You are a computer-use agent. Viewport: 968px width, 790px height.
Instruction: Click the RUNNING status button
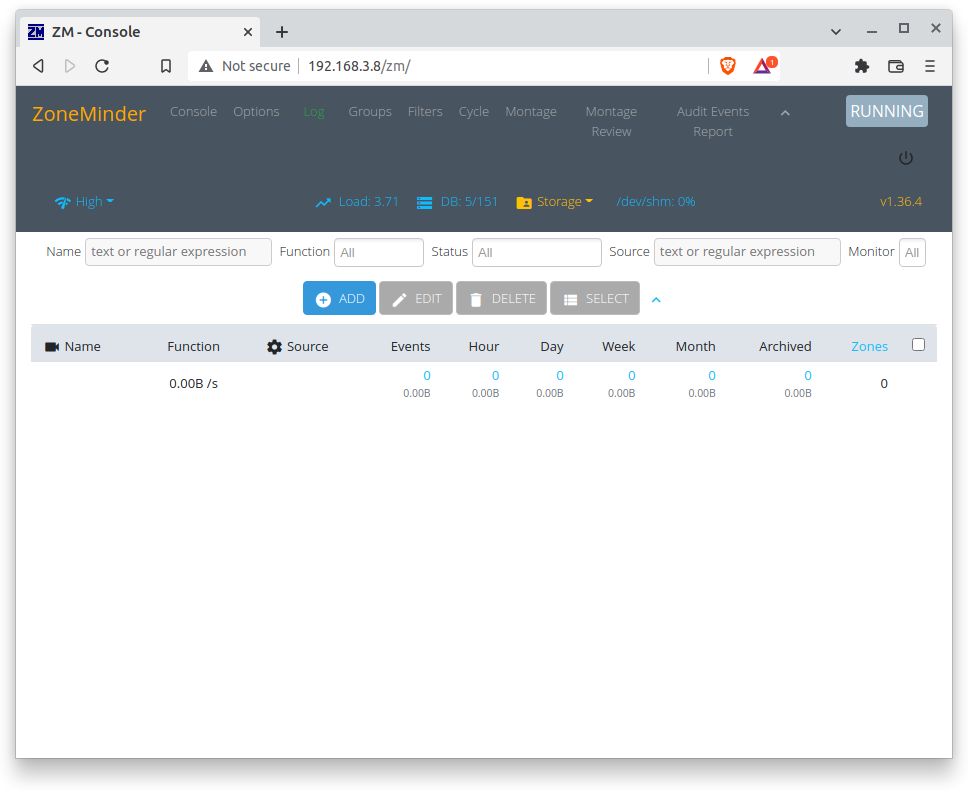point(887,111)
